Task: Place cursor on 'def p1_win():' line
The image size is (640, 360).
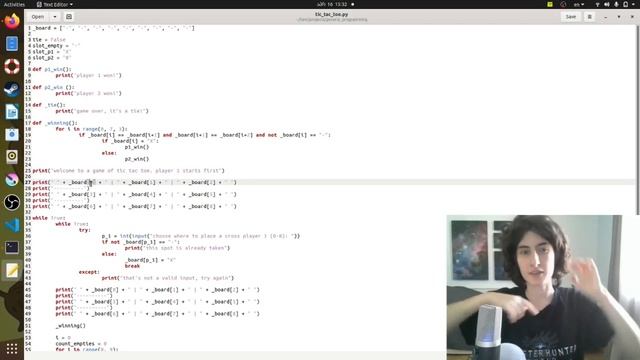Action: pyautogui.click(x=51, y=69)
